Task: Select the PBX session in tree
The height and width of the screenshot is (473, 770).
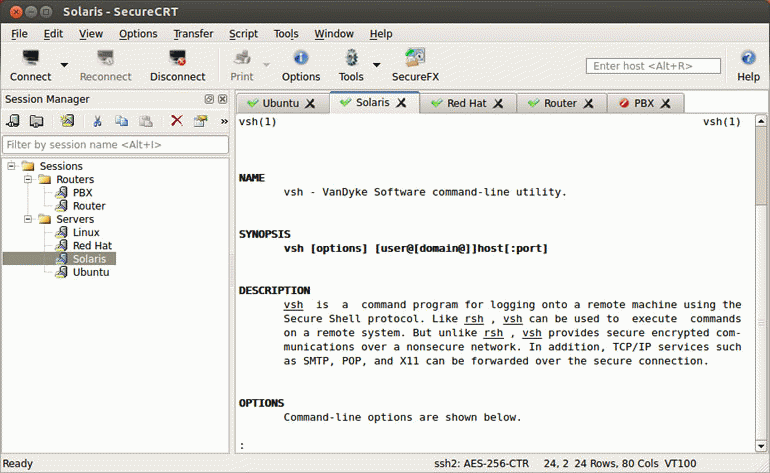Action: pos(82,193)
